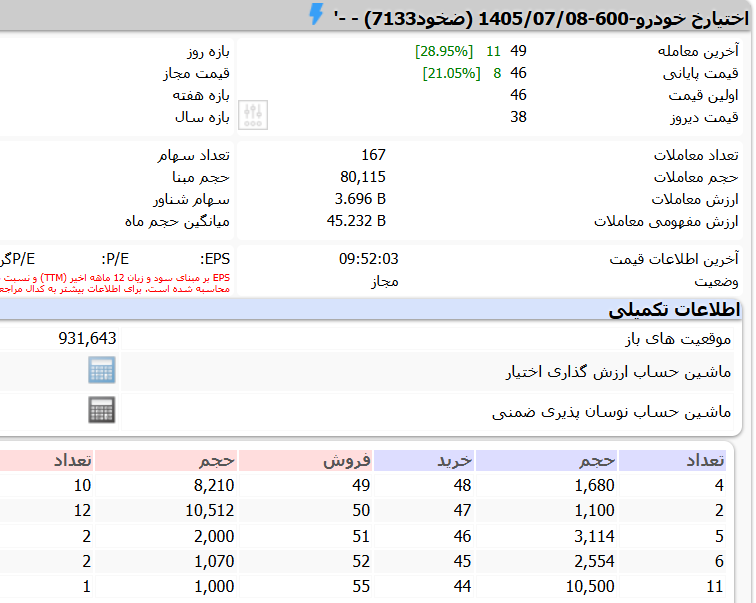Screen dimensions: 756x603
Task: Click the میانگین حجم ماه label
Action: (x=177, y=222)
